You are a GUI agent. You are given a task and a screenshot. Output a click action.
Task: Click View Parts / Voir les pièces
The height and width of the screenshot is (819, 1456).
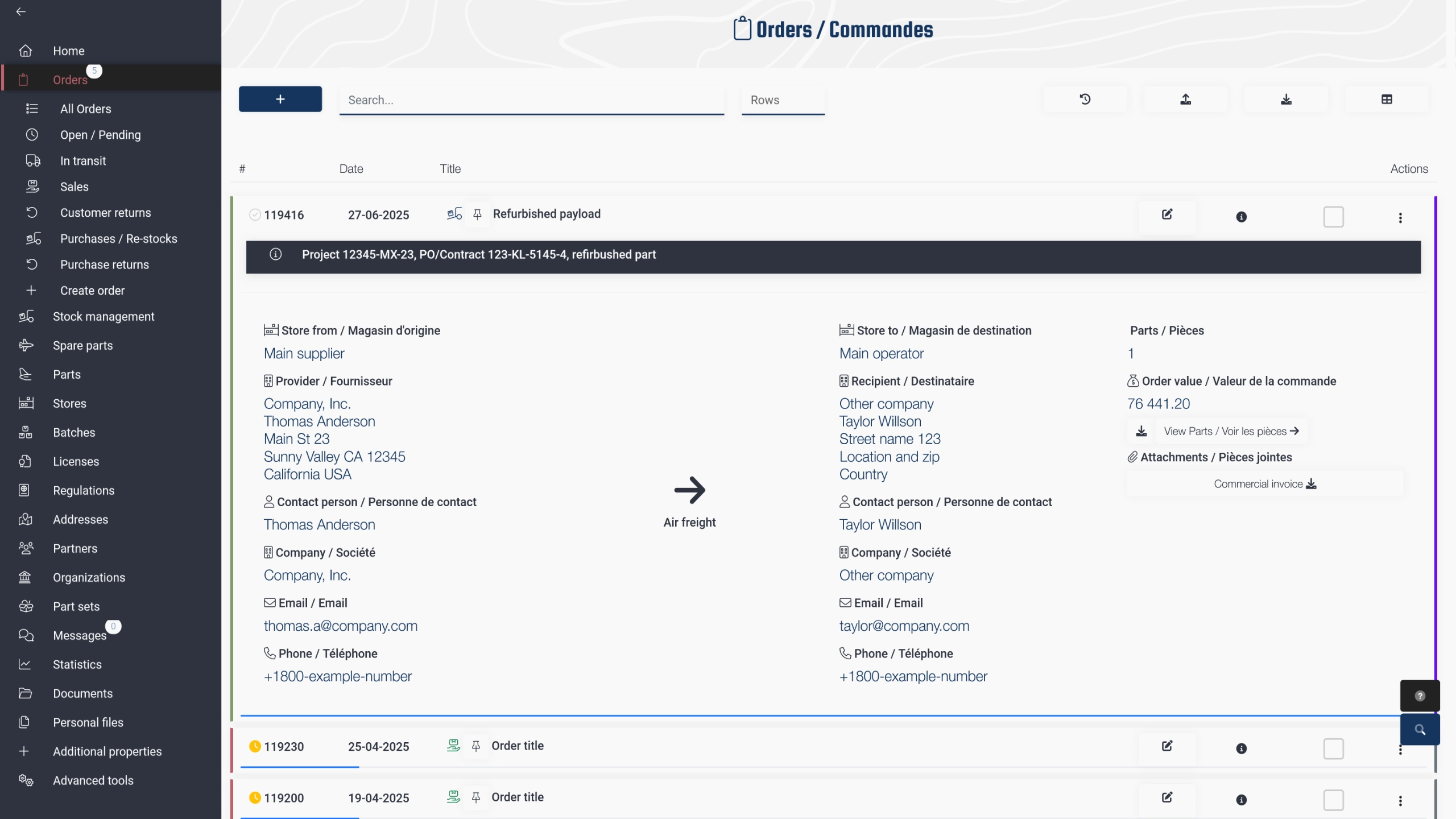tap(1231, 431)
